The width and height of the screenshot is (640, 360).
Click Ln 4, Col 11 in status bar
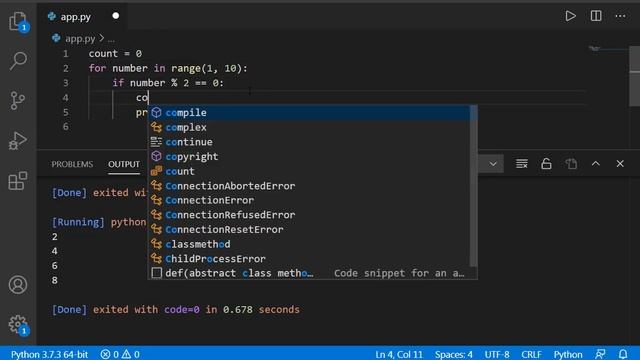(399, 354)
